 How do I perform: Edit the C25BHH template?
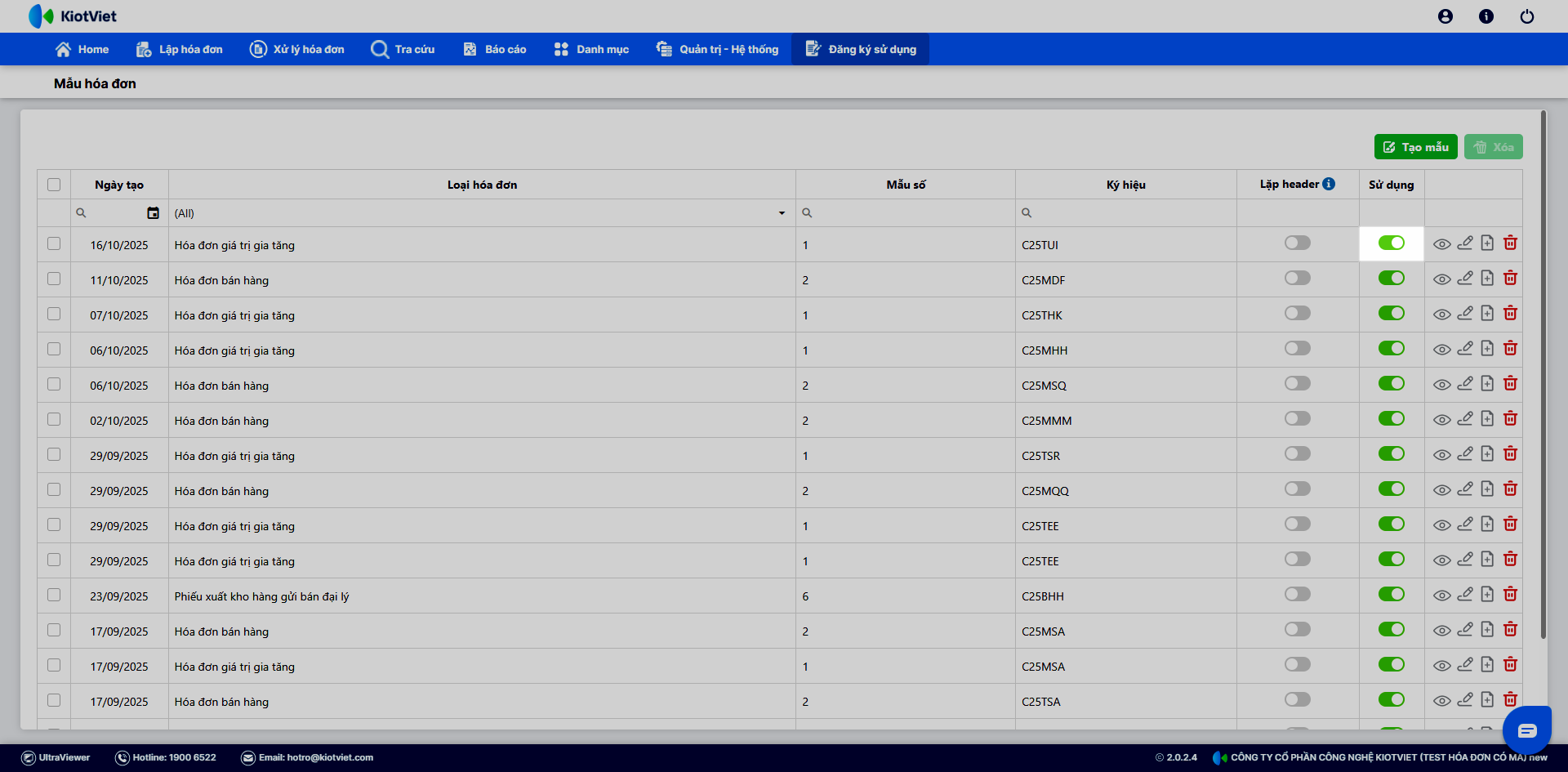1465,594
